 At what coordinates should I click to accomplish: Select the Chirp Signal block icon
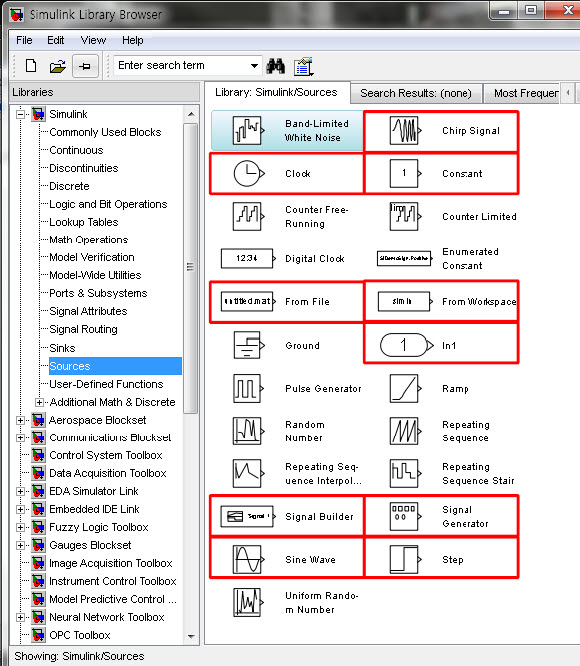[x=405, y=130]
